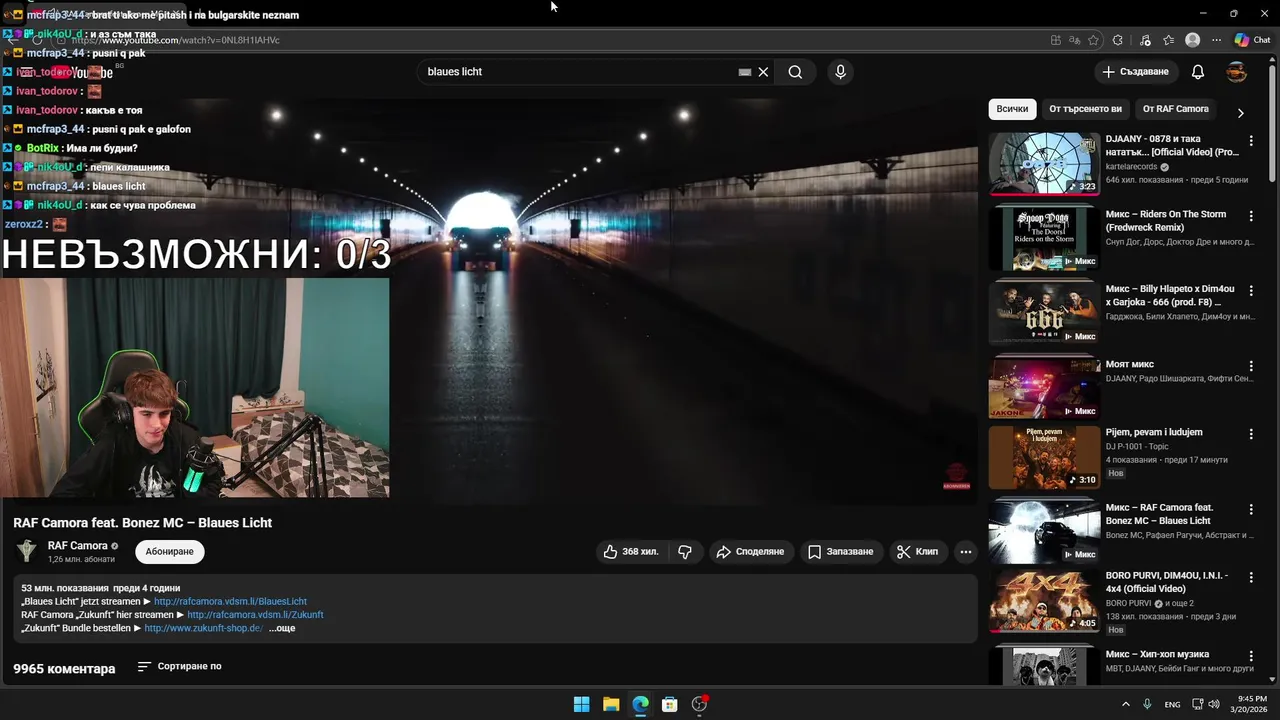Open the rafcamora.vdsm.li/Zukunft link
Screen dimensions: 1280x720
255,615
